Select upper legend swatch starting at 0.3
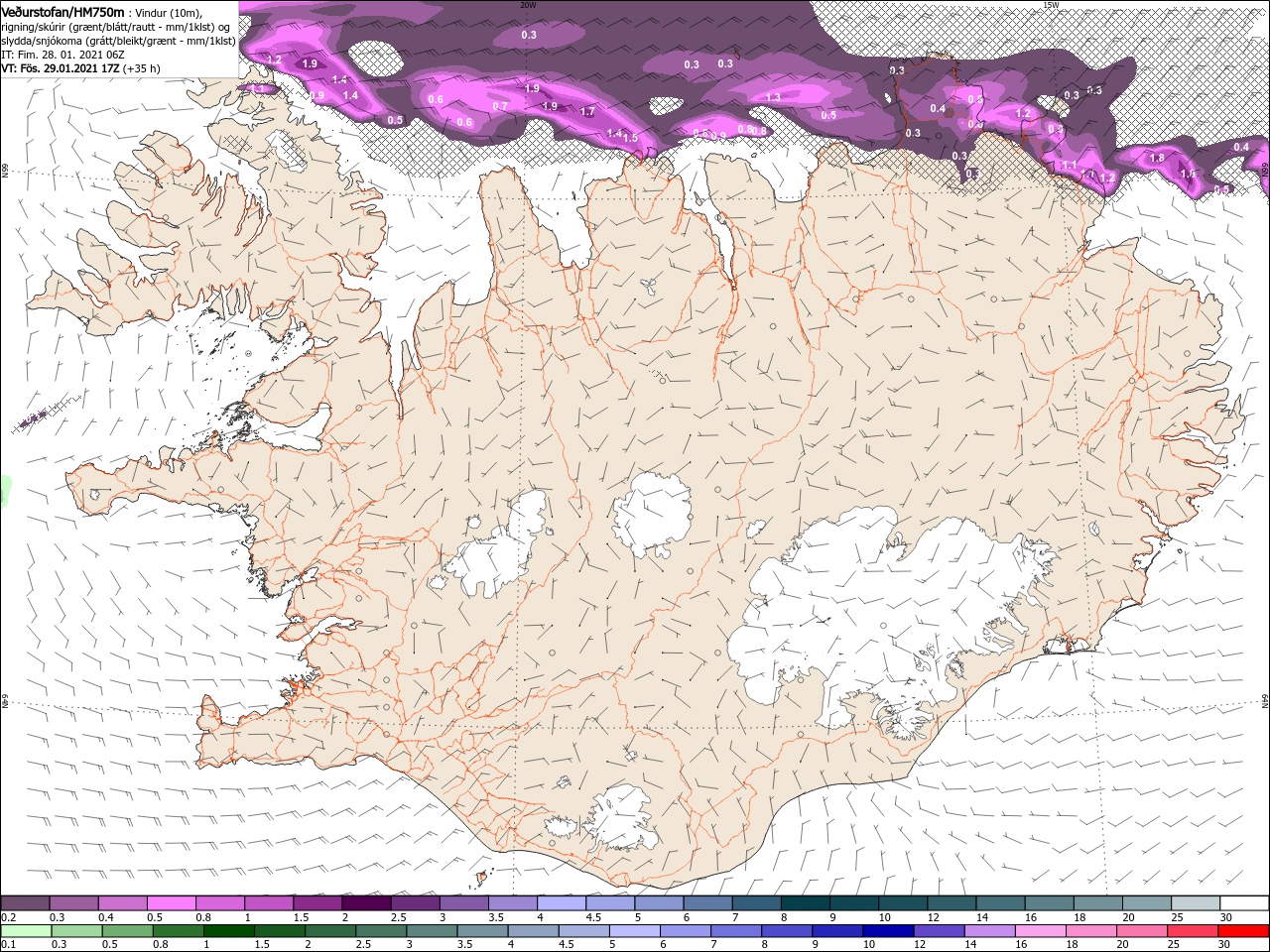This screenshot has width=1270, height=952. (x=73, y=903)
